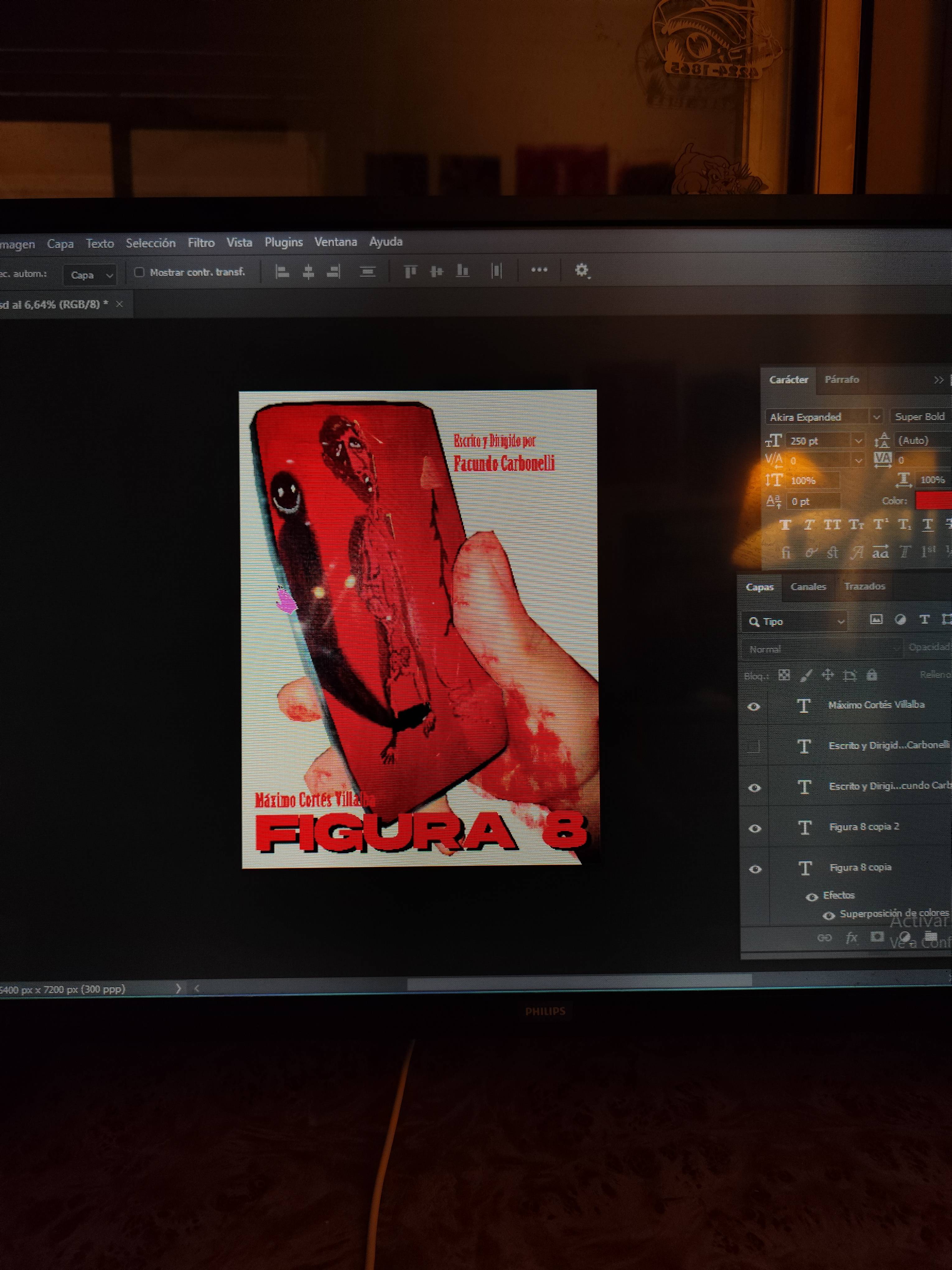Open the Tipo layer filter dropdown
This screenshot has width=952, height=1270.
795,622
